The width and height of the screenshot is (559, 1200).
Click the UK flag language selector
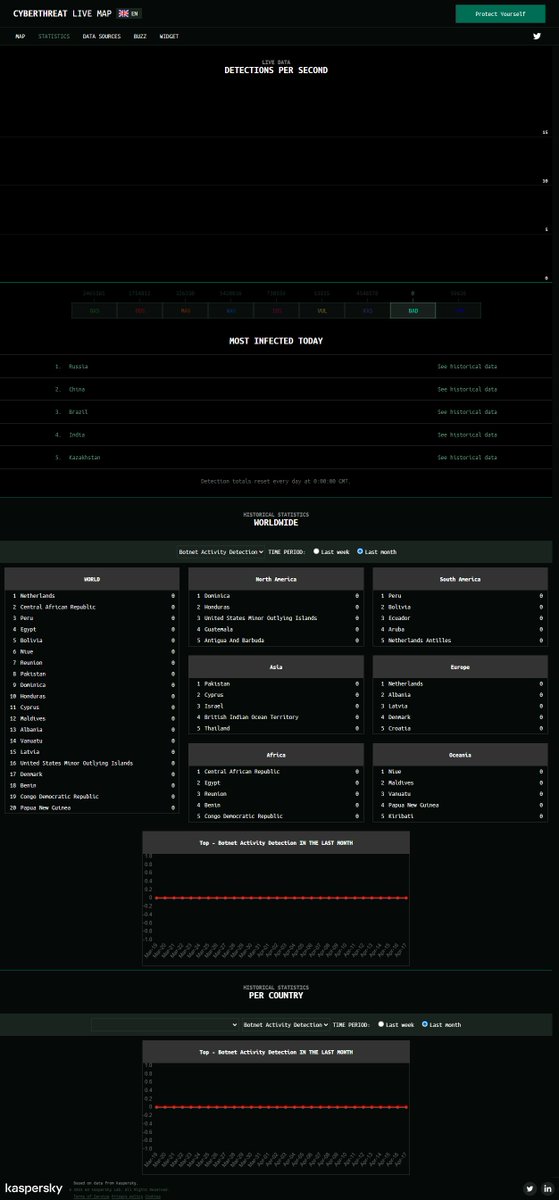pos(129,14)
